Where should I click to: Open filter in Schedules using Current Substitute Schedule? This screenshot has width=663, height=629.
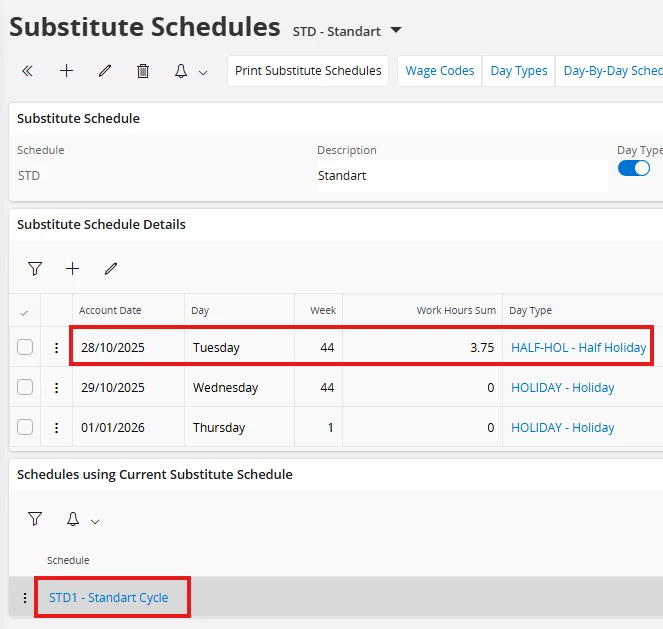(35, 519)
